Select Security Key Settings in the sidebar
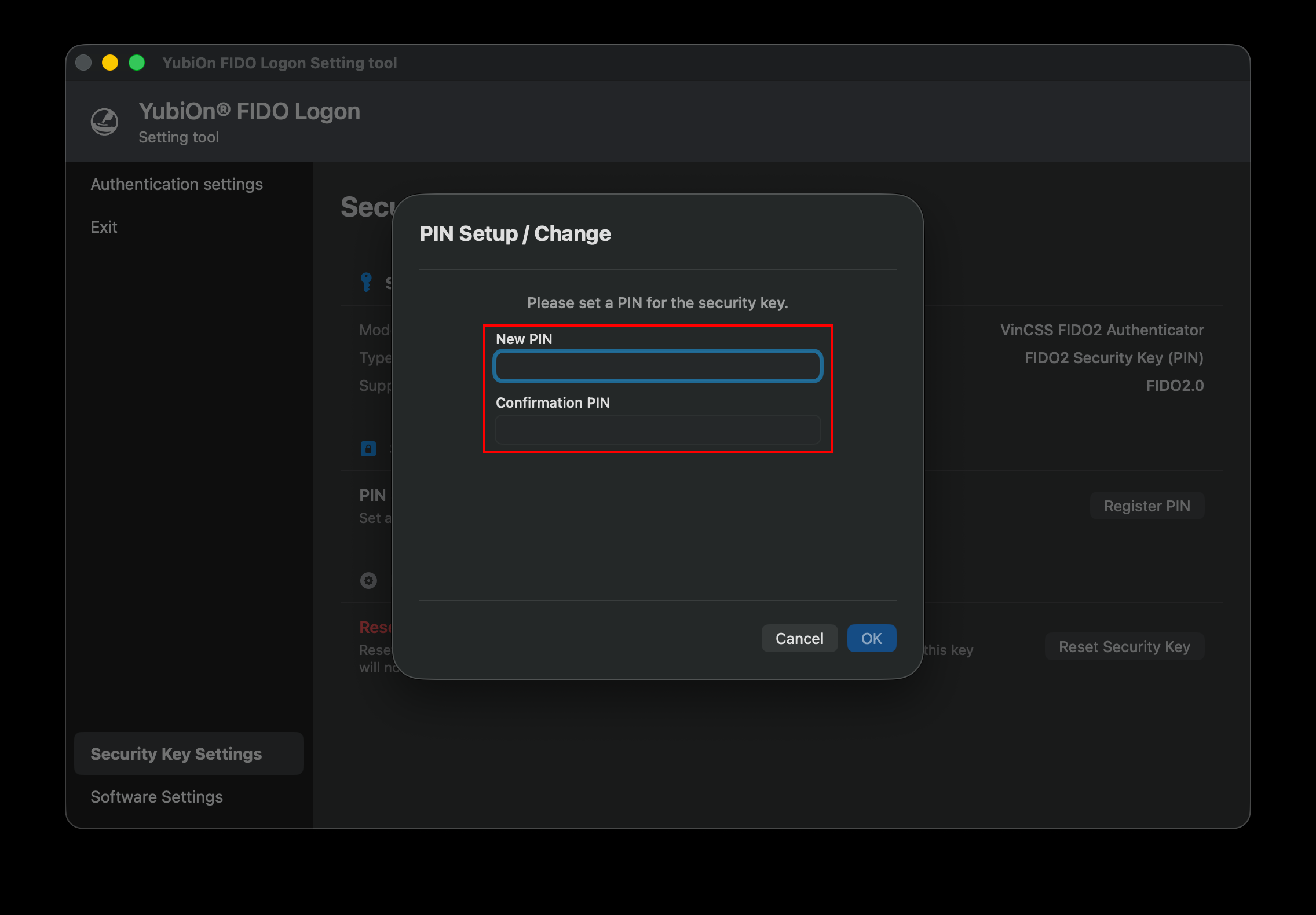 point(189,753)
